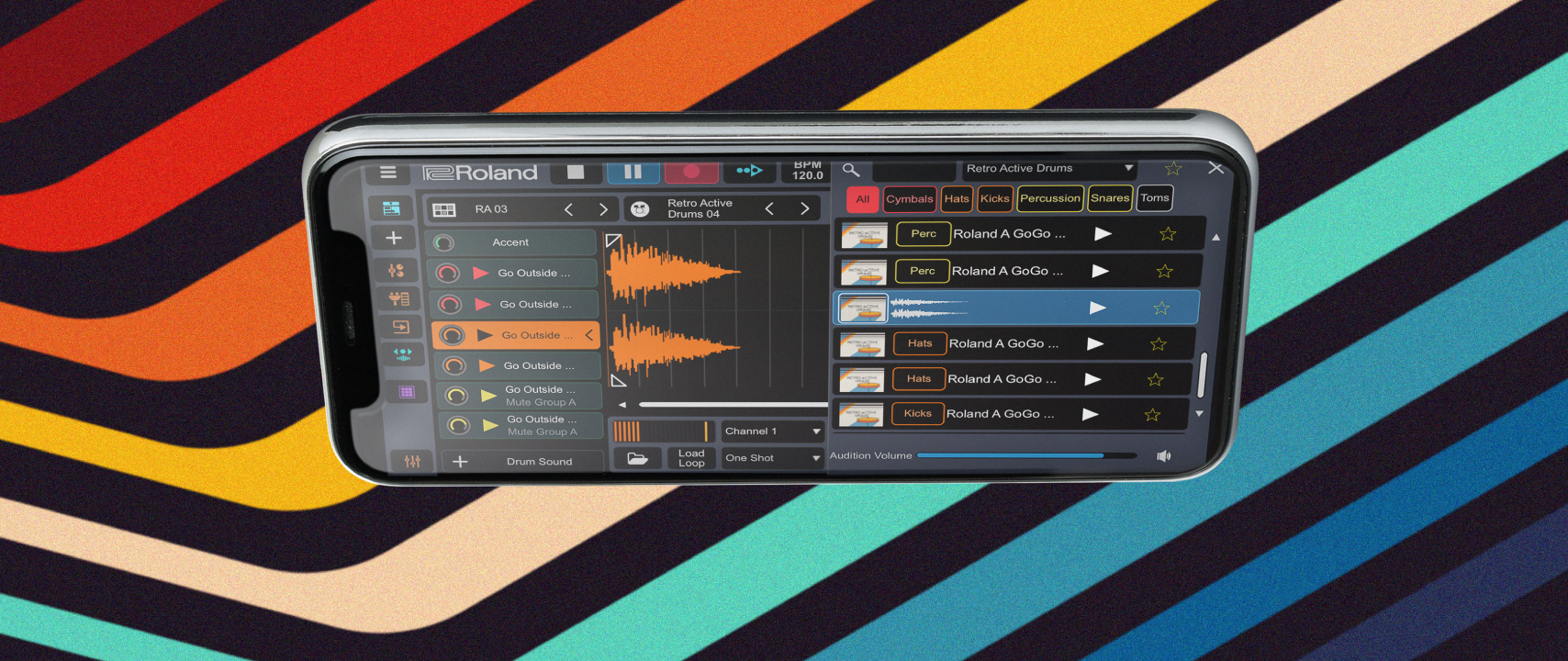The image size is (1568, 661).
Task: Select the All filter tab
Action: coord(862,199)
